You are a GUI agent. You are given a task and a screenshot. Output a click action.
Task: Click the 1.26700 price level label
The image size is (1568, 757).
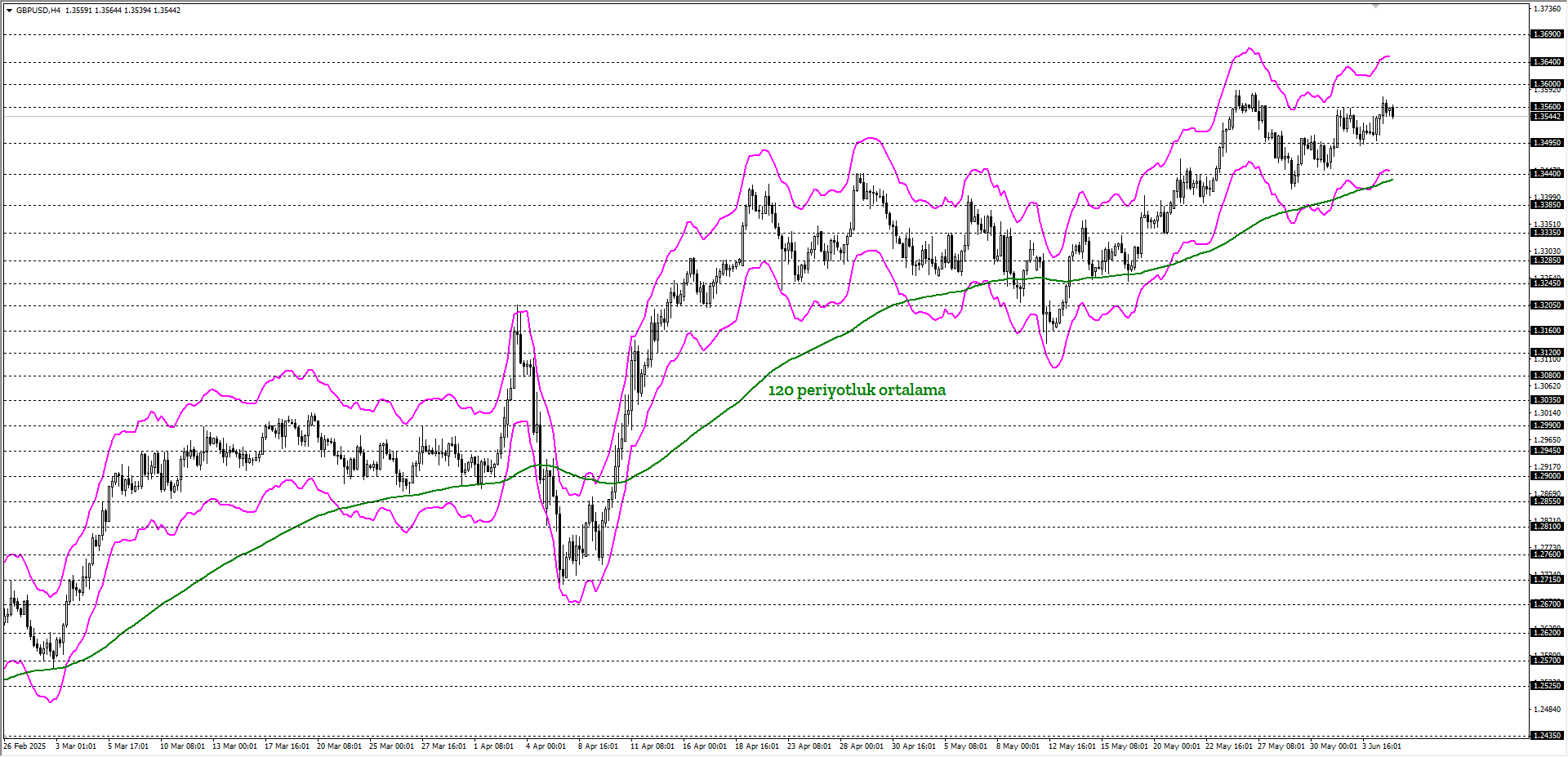[1546, 604]
